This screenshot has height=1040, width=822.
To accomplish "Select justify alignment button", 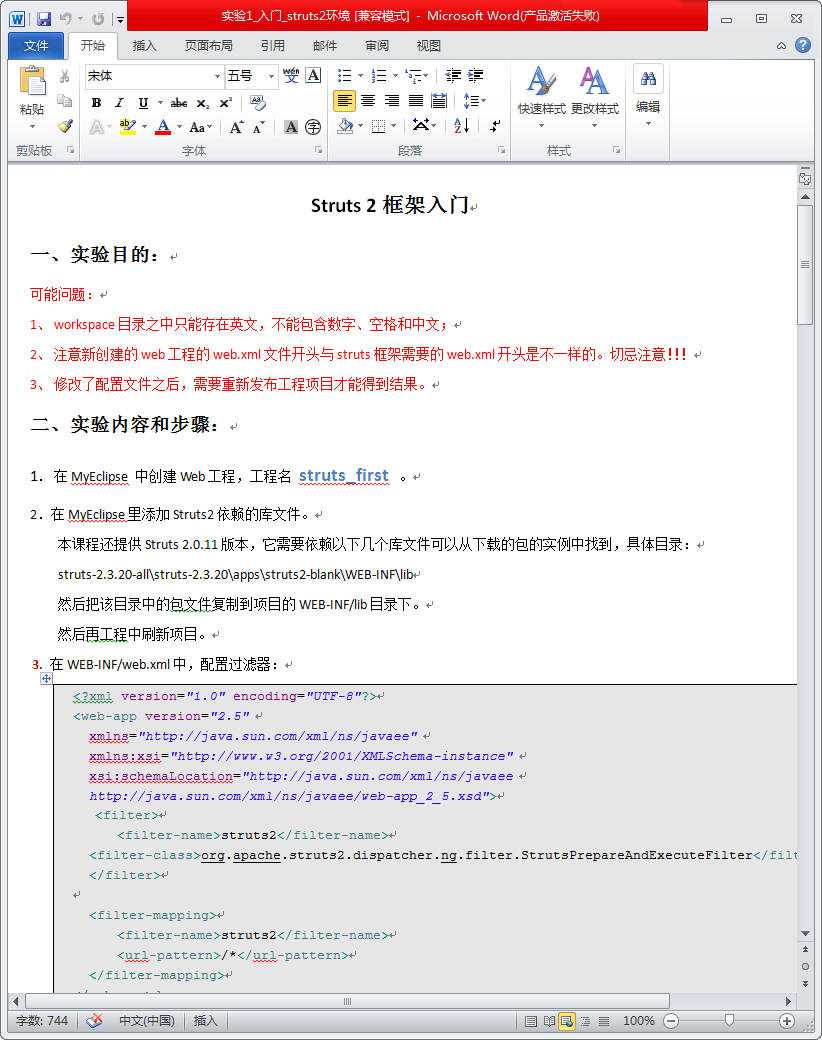I will tap(416, 101).
